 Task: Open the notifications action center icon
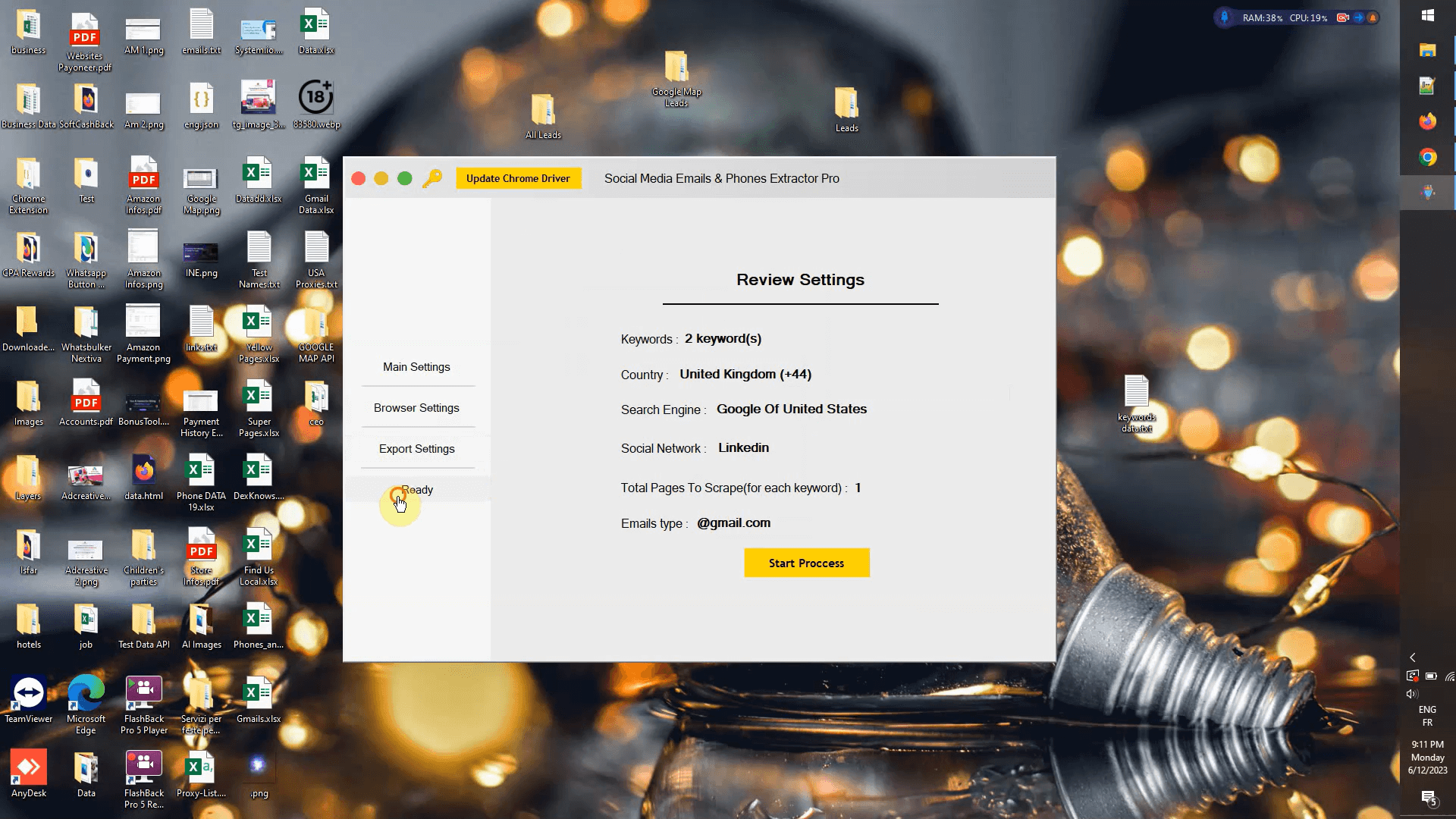click(x=1428, y=797)
